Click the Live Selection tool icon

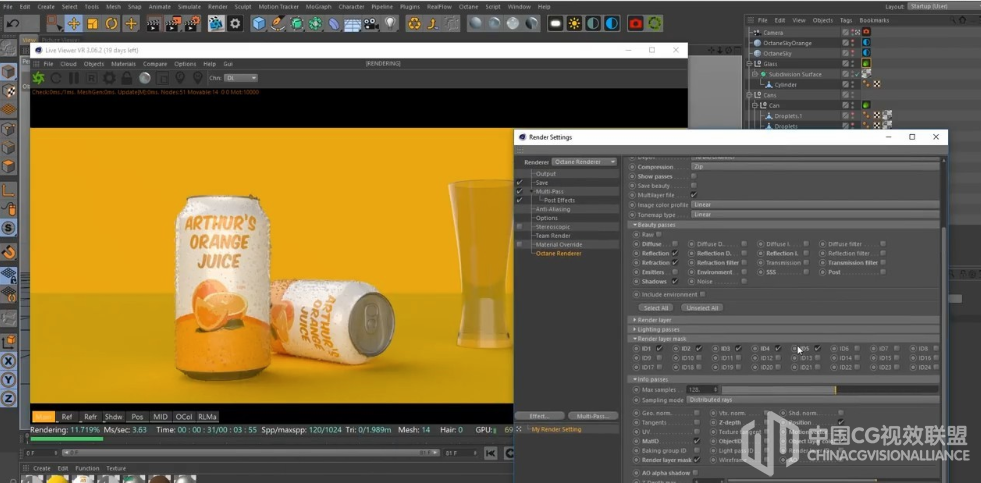[x=55, y=24]
